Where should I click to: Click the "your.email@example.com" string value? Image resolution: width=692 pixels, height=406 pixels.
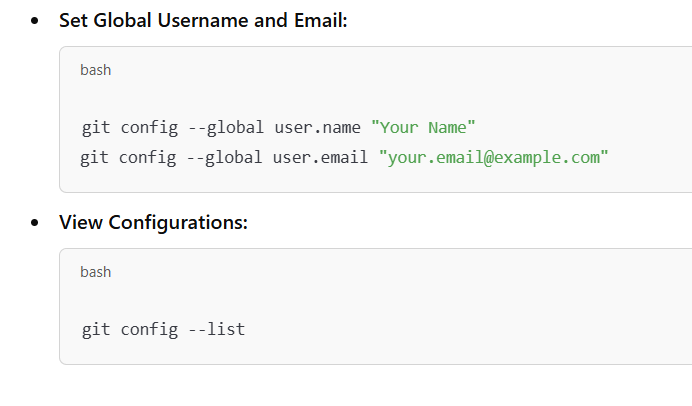click(x=493, y=158)
